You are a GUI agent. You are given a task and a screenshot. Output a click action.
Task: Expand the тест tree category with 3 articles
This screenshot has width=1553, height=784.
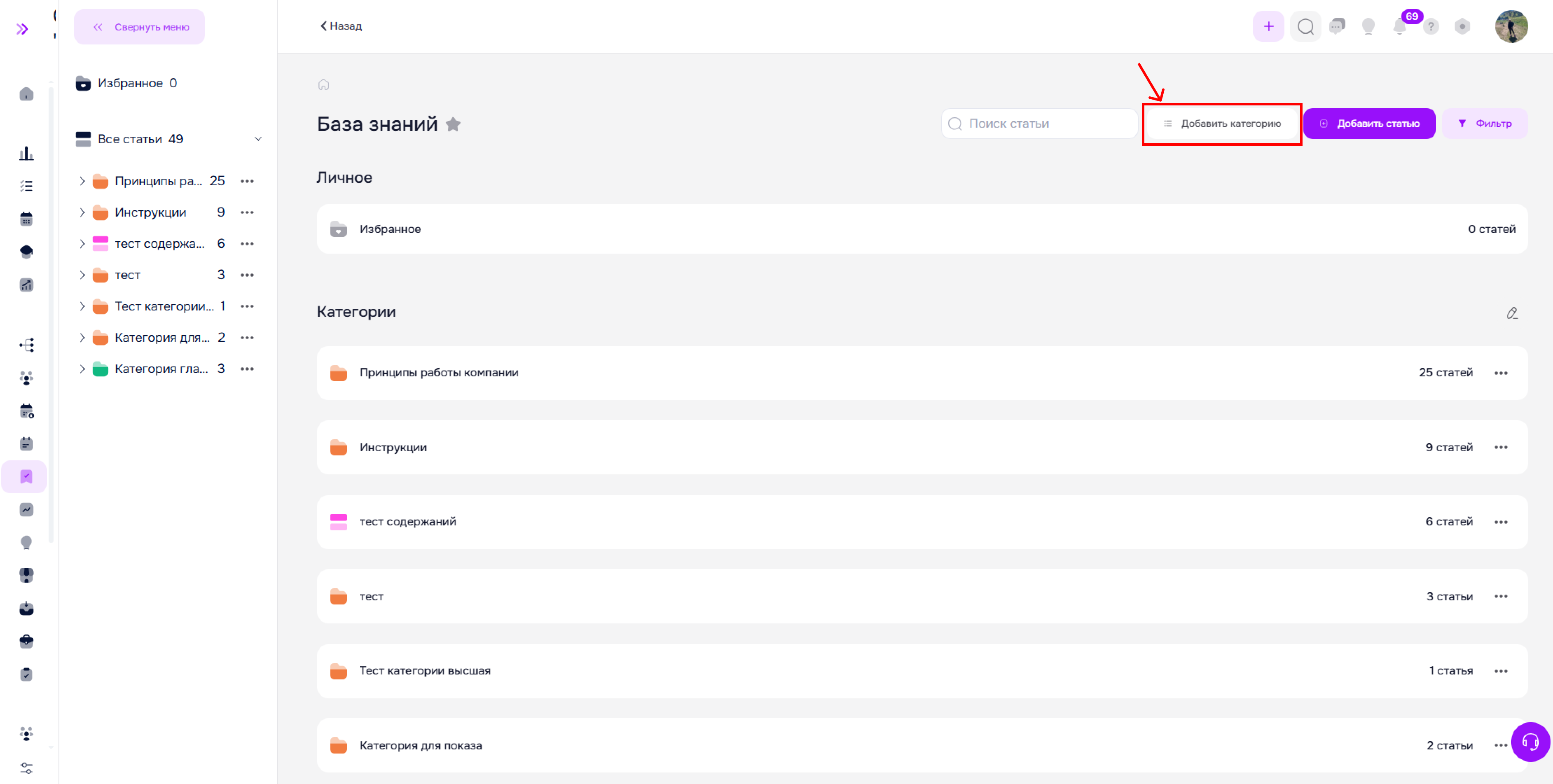(82, 275)
